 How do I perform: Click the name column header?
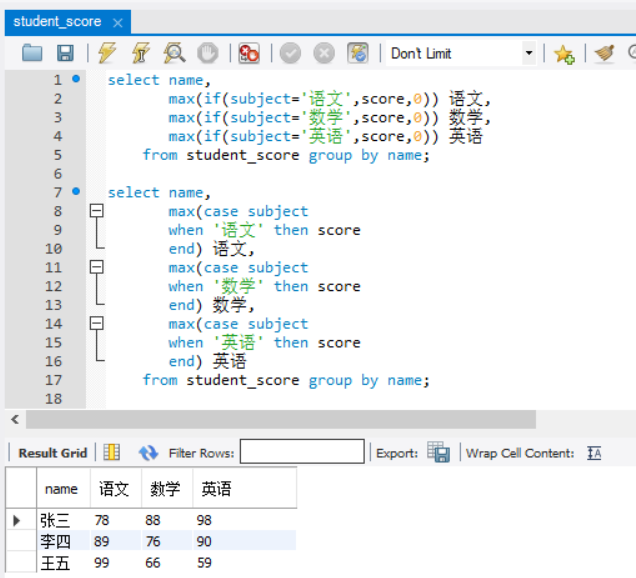pyautogui.click(x=64, y=488)
